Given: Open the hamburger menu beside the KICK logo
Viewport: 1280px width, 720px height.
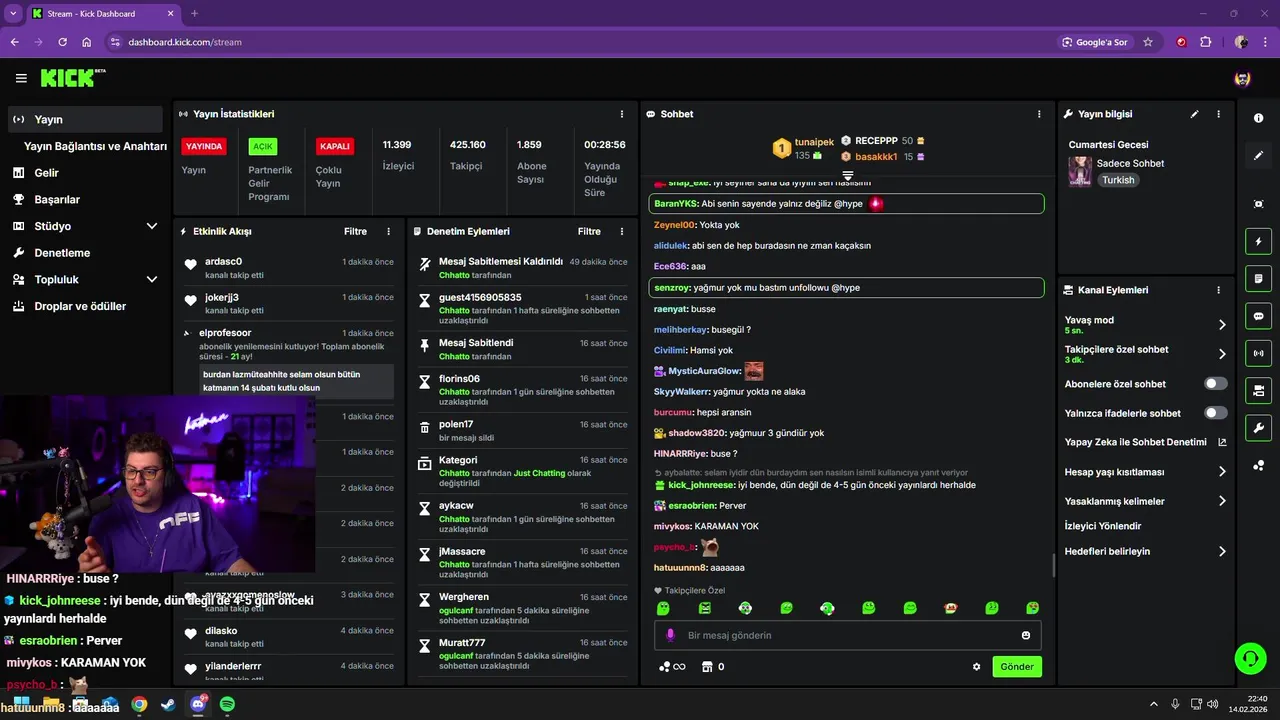Looking at the screenshot, I should click(21, 78).
